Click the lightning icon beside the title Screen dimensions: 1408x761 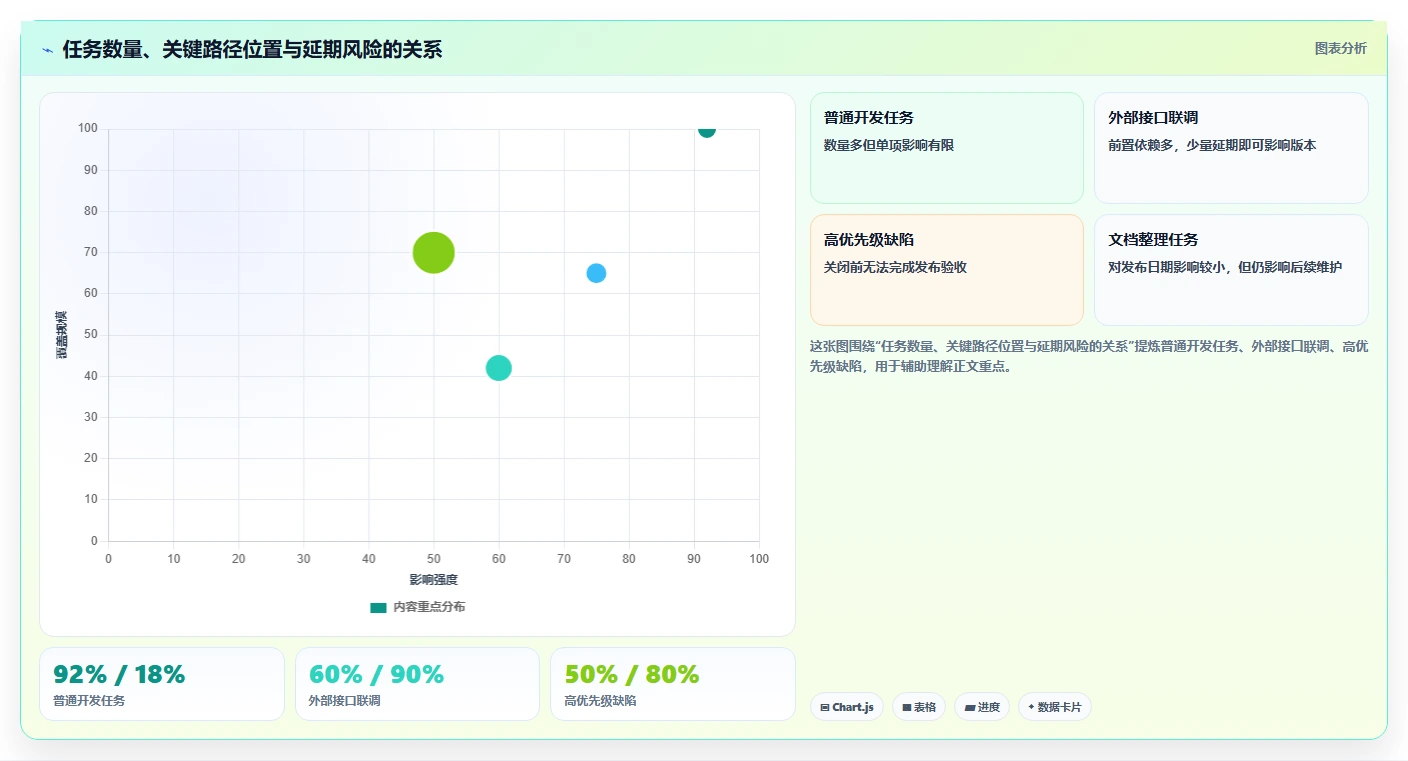(x=47, y=50)
